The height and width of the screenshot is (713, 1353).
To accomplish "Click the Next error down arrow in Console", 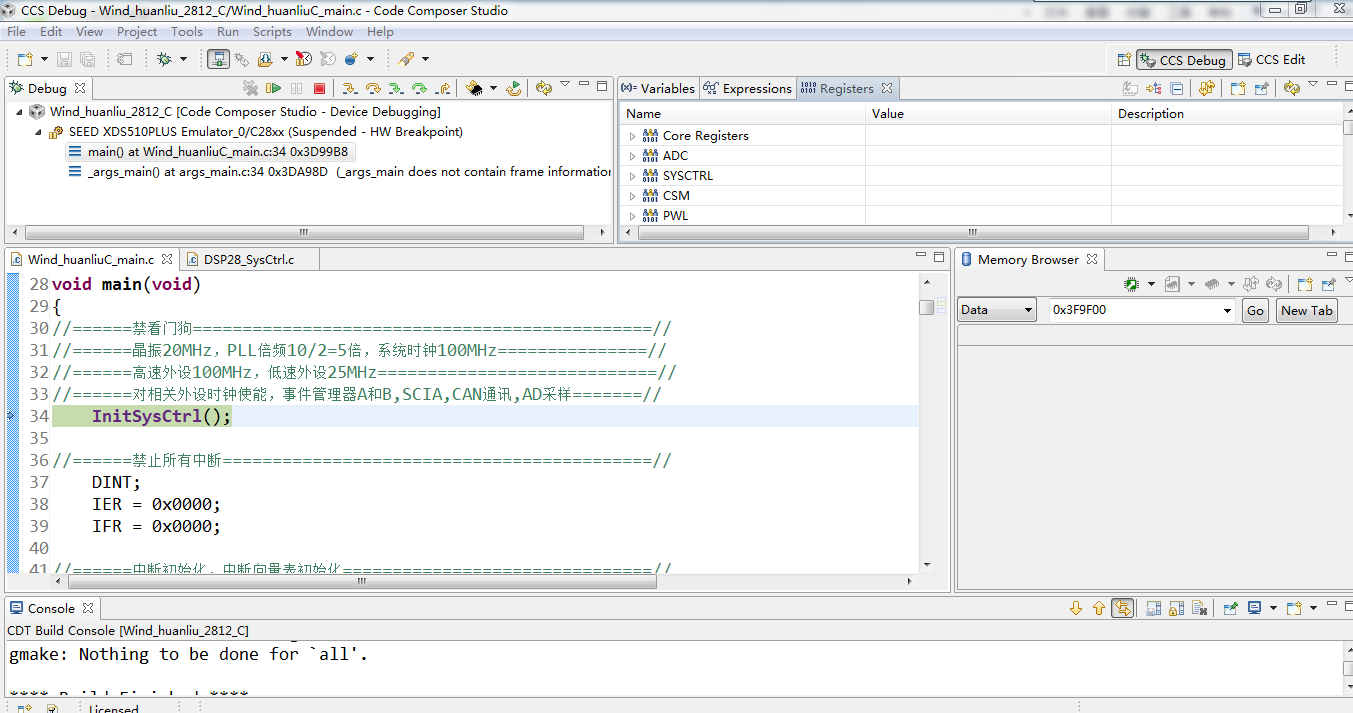I will 1076,608.
